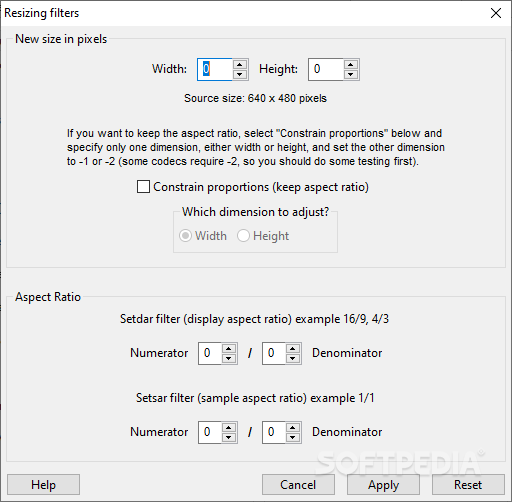The height and width of the screenshot is (502, 512).
Task: Open Help for resizing filters
Action: pos(43,485)
